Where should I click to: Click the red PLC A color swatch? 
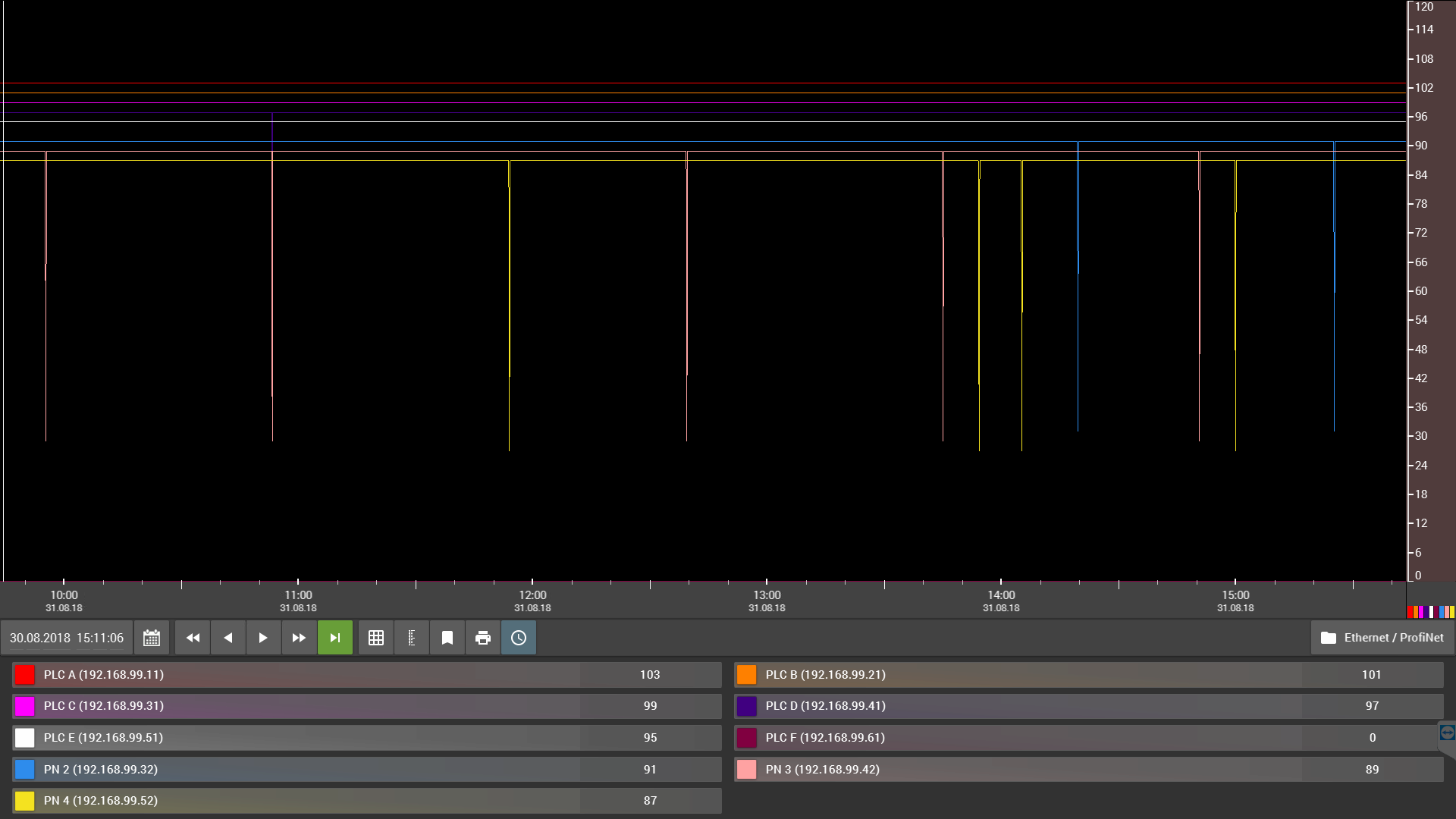point(25,675)
